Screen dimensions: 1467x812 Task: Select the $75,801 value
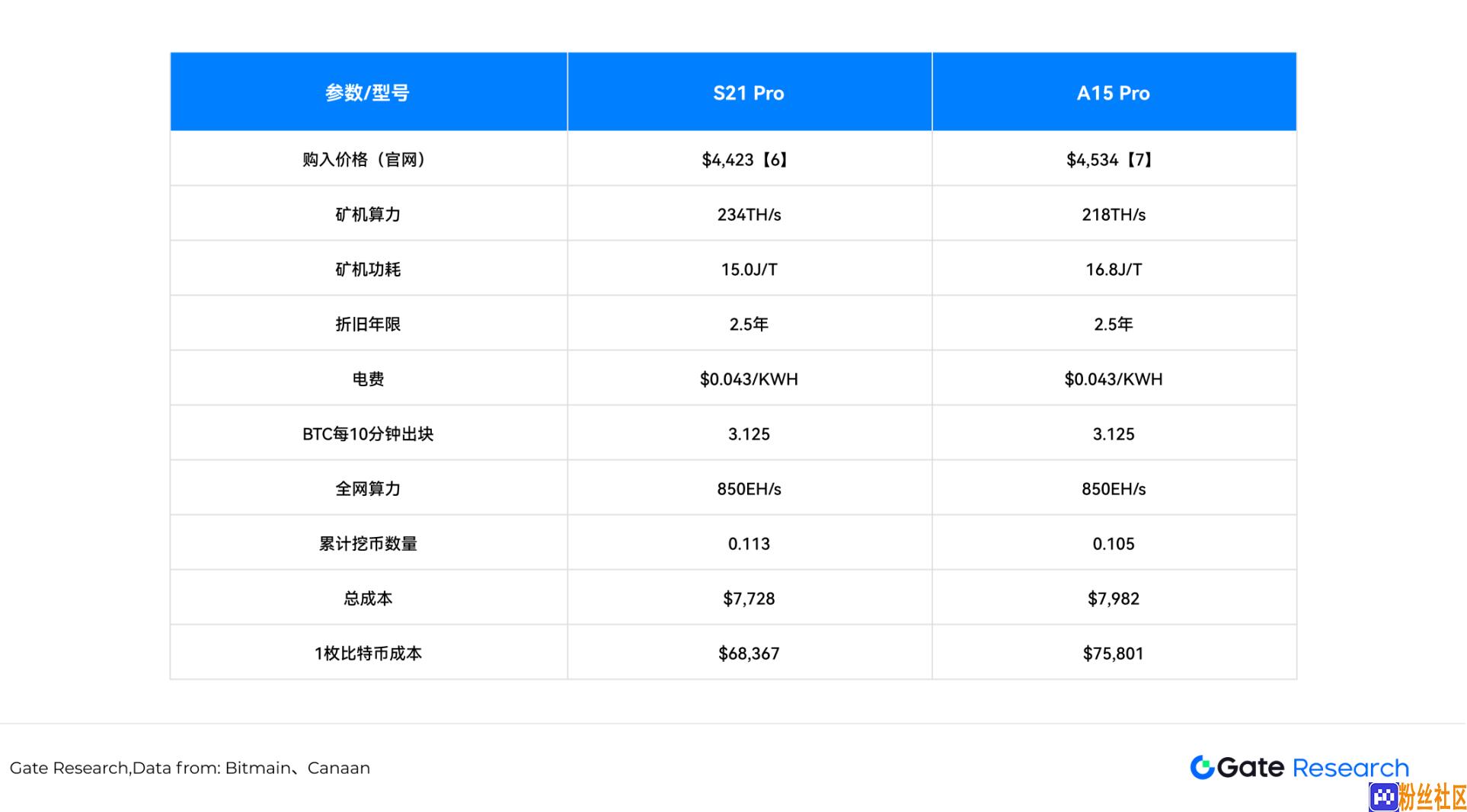pyautogui.click(x=1114, y=653)
